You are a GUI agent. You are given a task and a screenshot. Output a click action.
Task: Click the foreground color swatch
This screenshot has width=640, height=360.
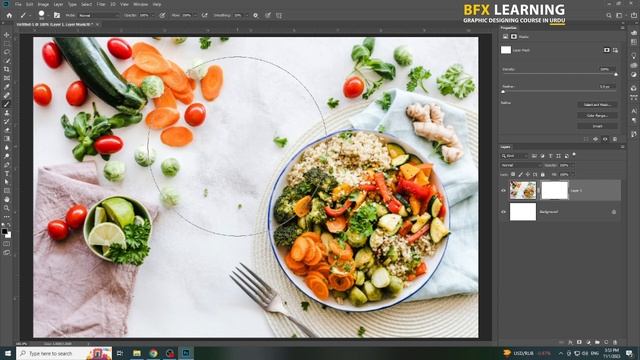(4, 231)
